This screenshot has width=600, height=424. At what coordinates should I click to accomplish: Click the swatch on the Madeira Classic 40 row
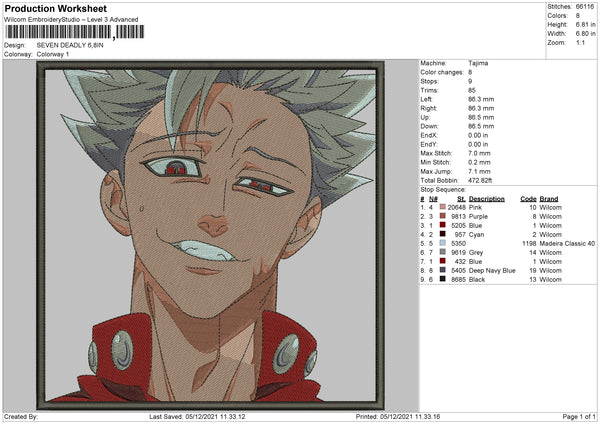[443, 243]
